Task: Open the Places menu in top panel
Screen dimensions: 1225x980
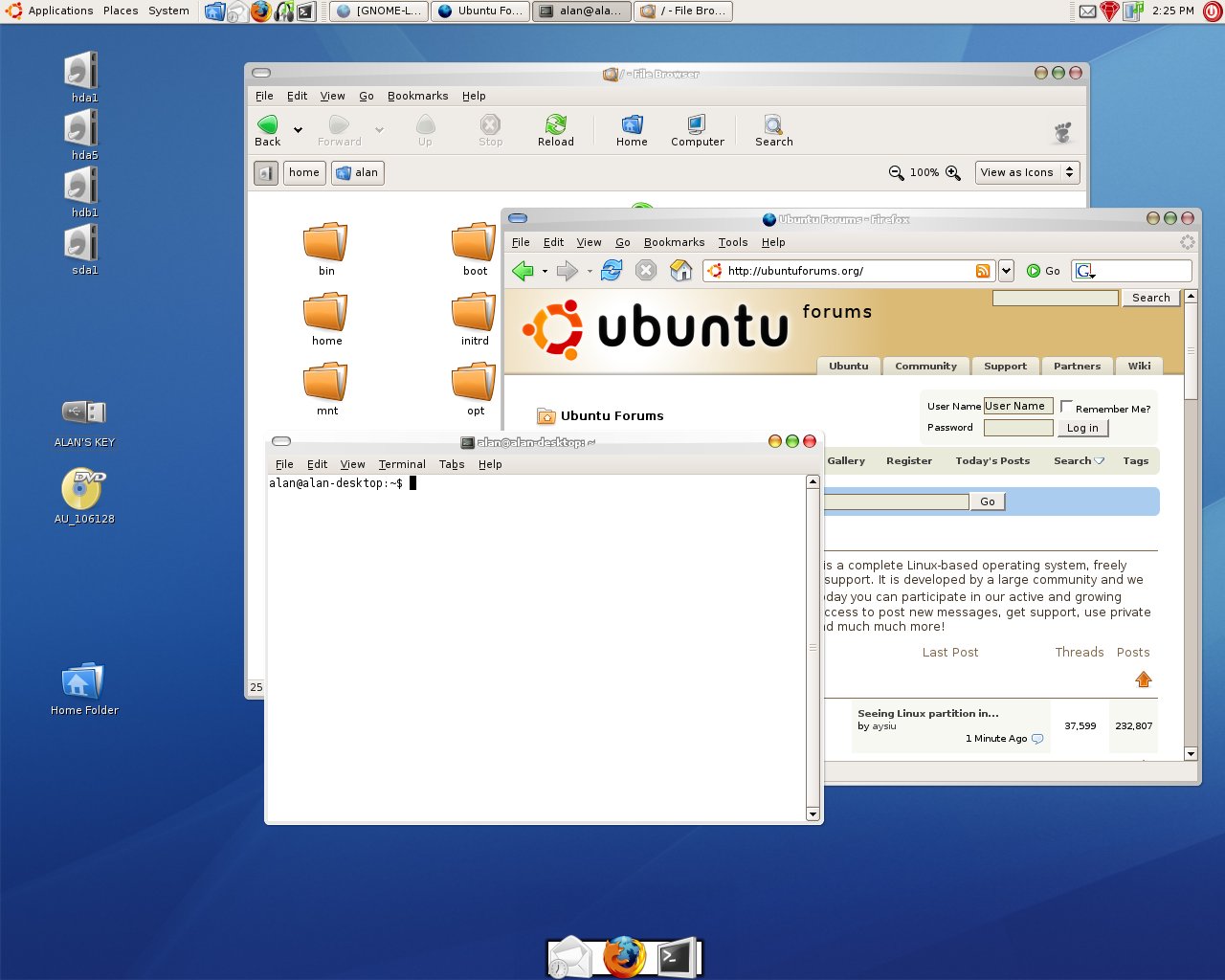Action: [x=121, y=11]
